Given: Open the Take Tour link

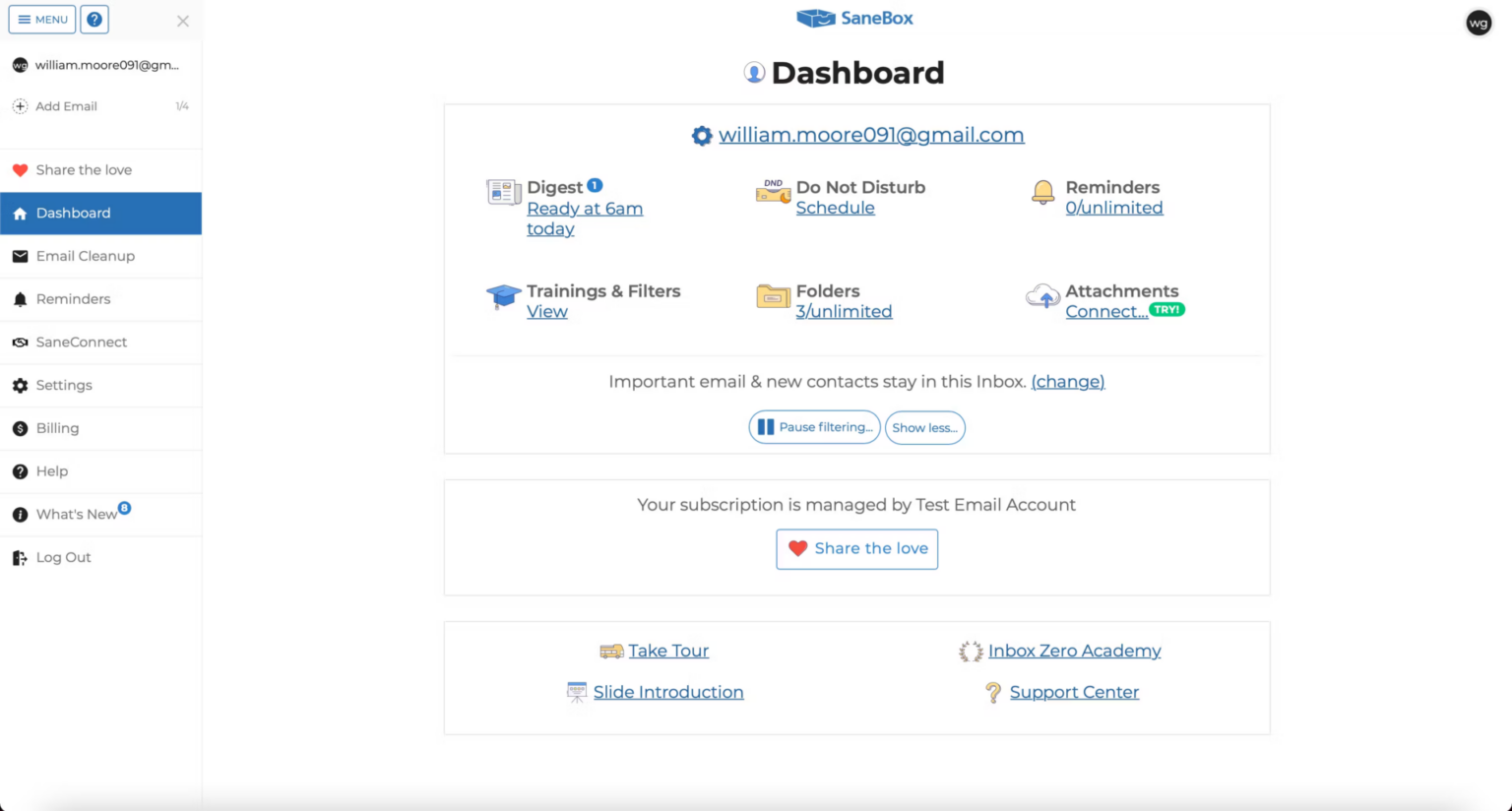Looking at the screenshot, I should [668, 651].
